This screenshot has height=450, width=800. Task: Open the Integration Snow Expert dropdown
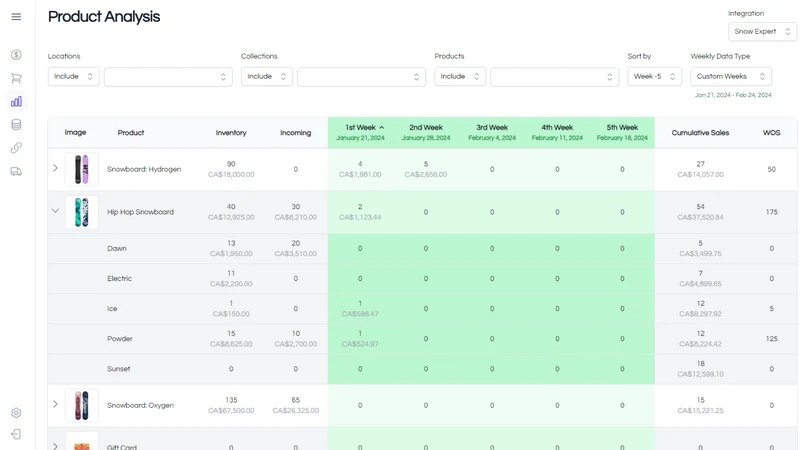point(762,32)
